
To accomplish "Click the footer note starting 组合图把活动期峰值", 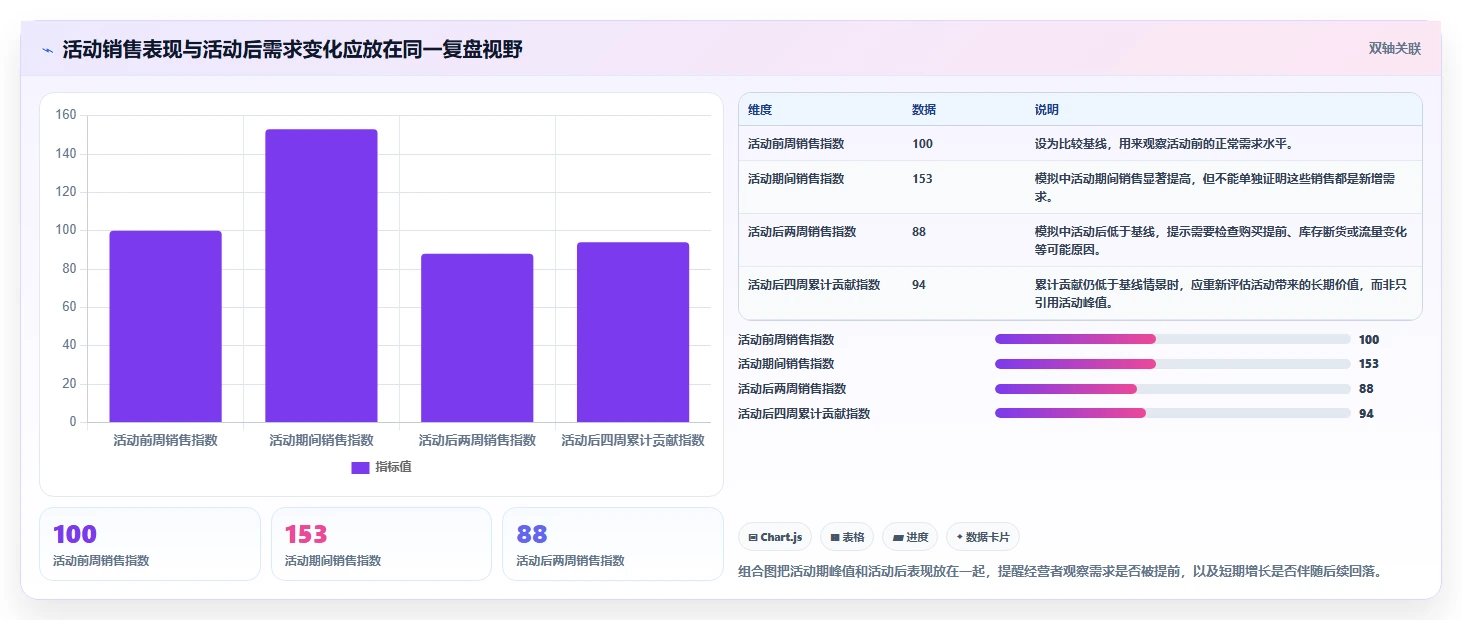I will [x=1060, y=572].
